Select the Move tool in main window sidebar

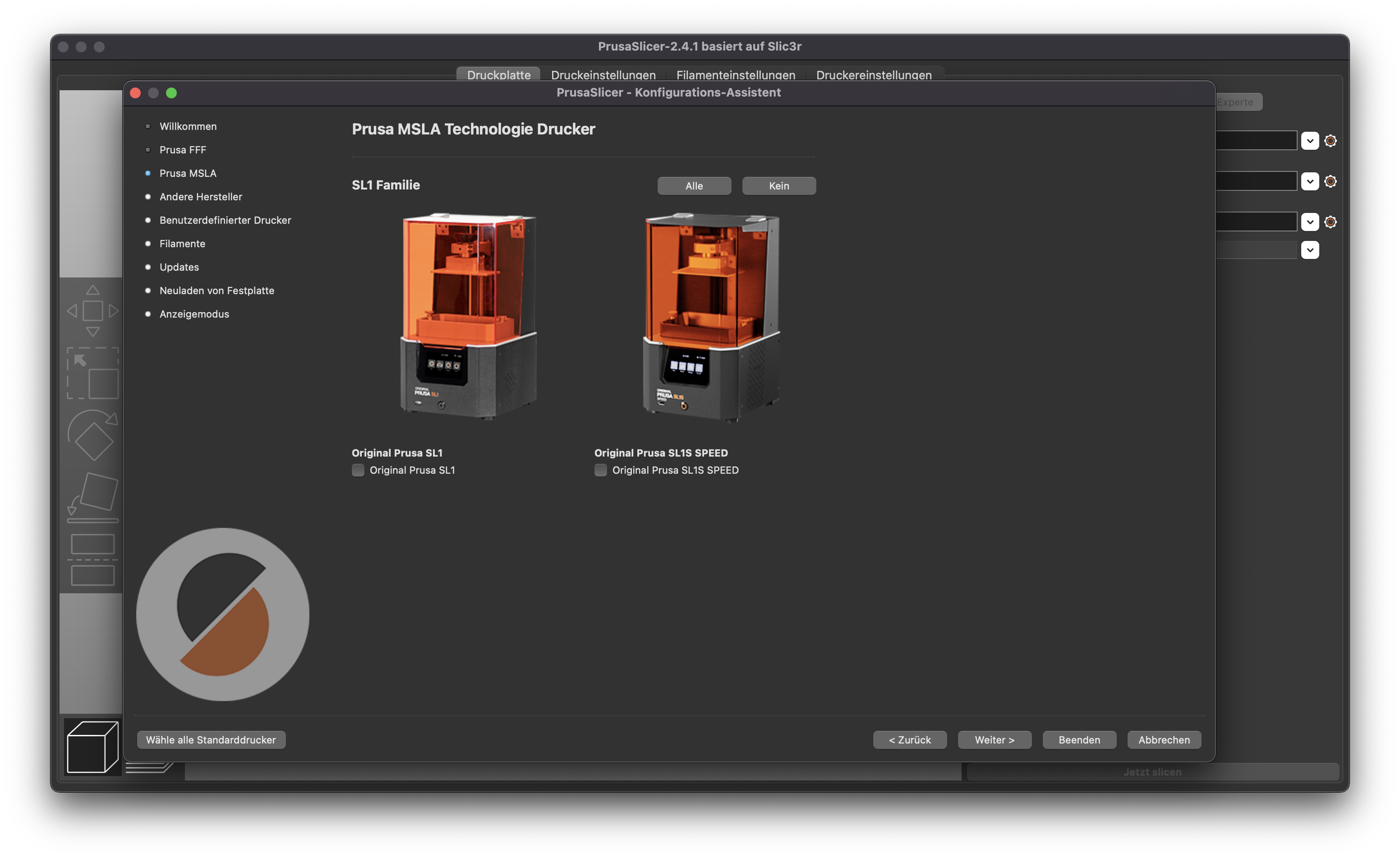92,310
